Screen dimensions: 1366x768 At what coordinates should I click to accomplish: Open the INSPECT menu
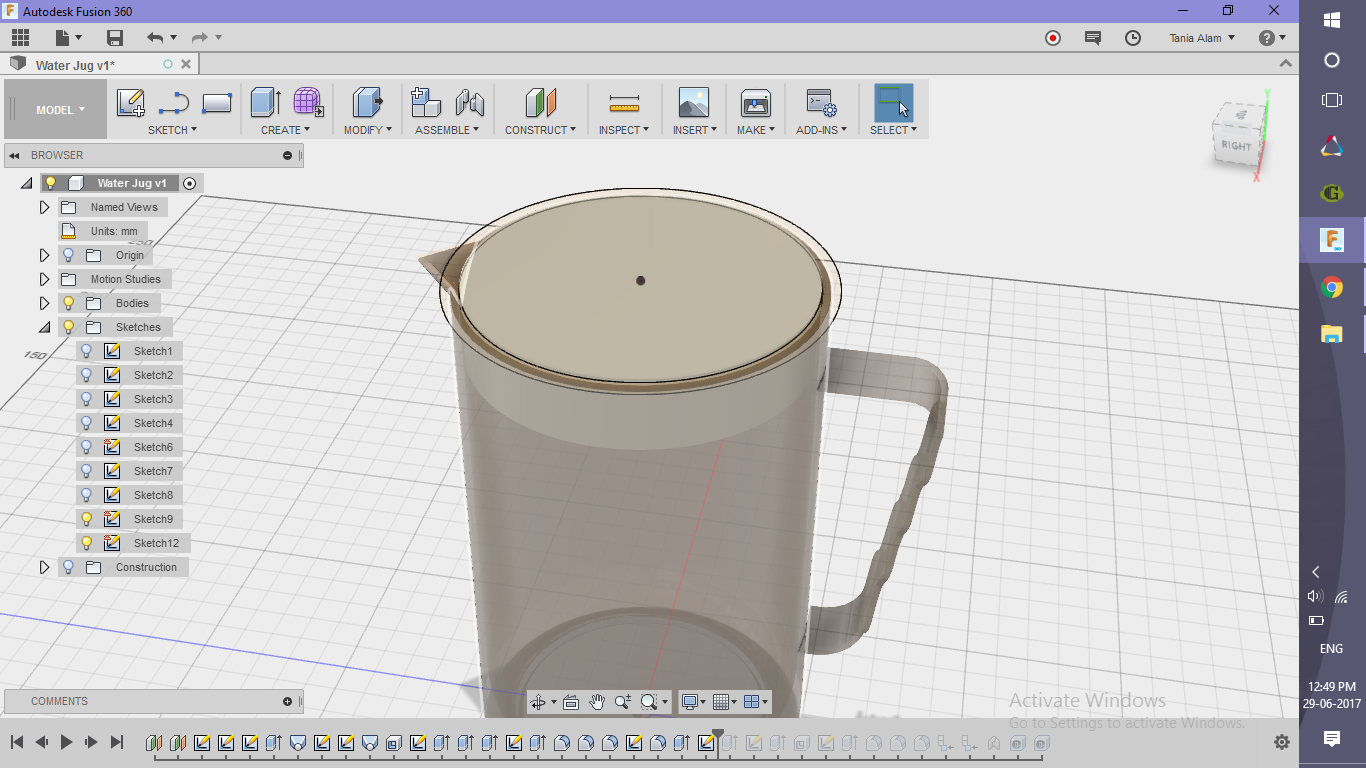pyautogui.click(x=624, y=130)
